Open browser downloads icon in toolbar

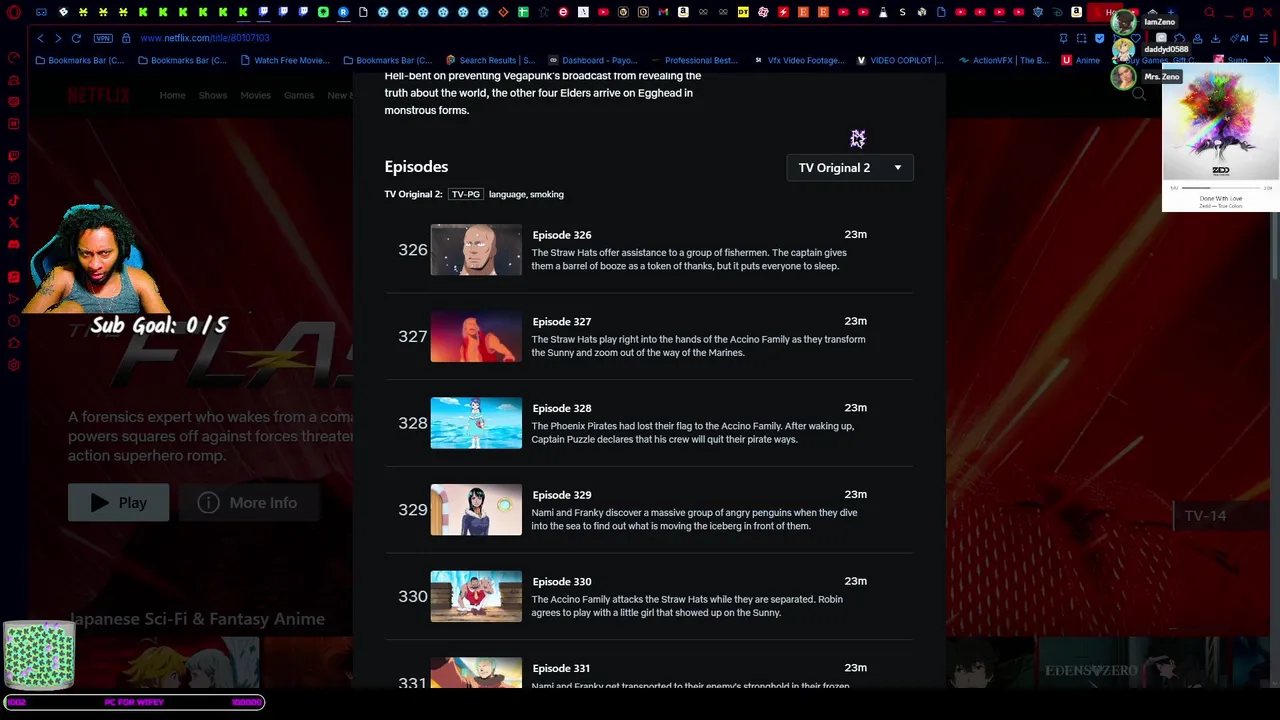pyautogui.click(x=1216, y=38)
